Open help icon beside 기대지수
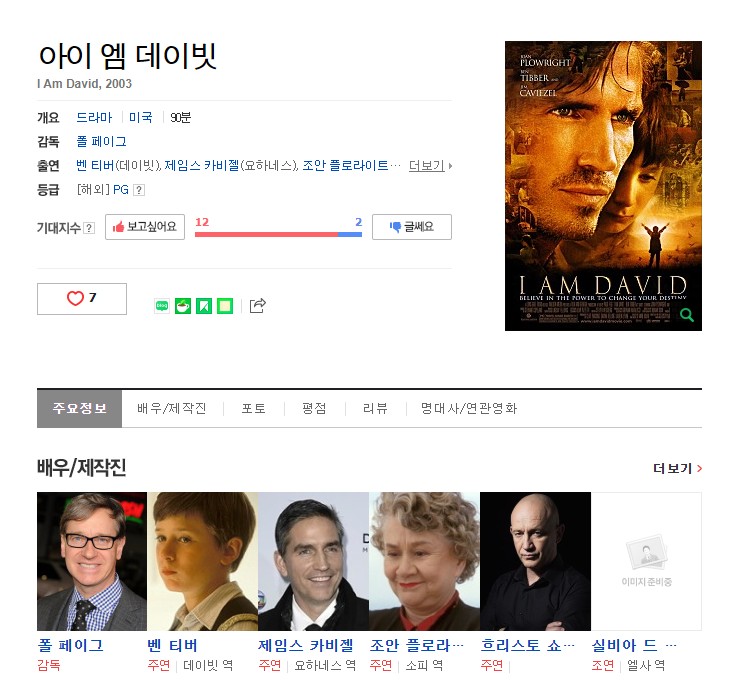The image size is (738, 684). point(88,228)
